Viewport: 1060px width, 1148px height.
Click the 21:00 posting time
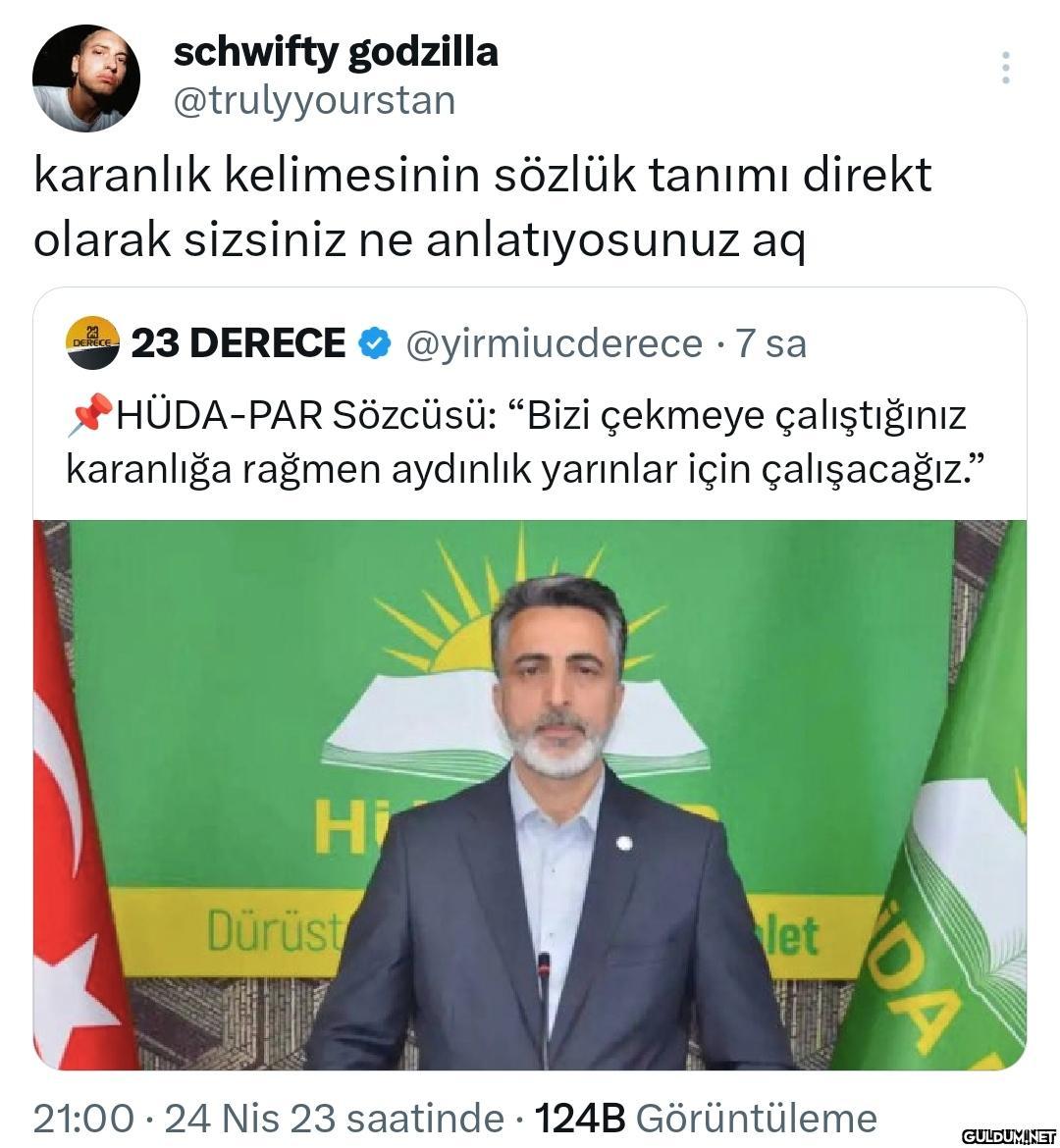point(84,1118)
